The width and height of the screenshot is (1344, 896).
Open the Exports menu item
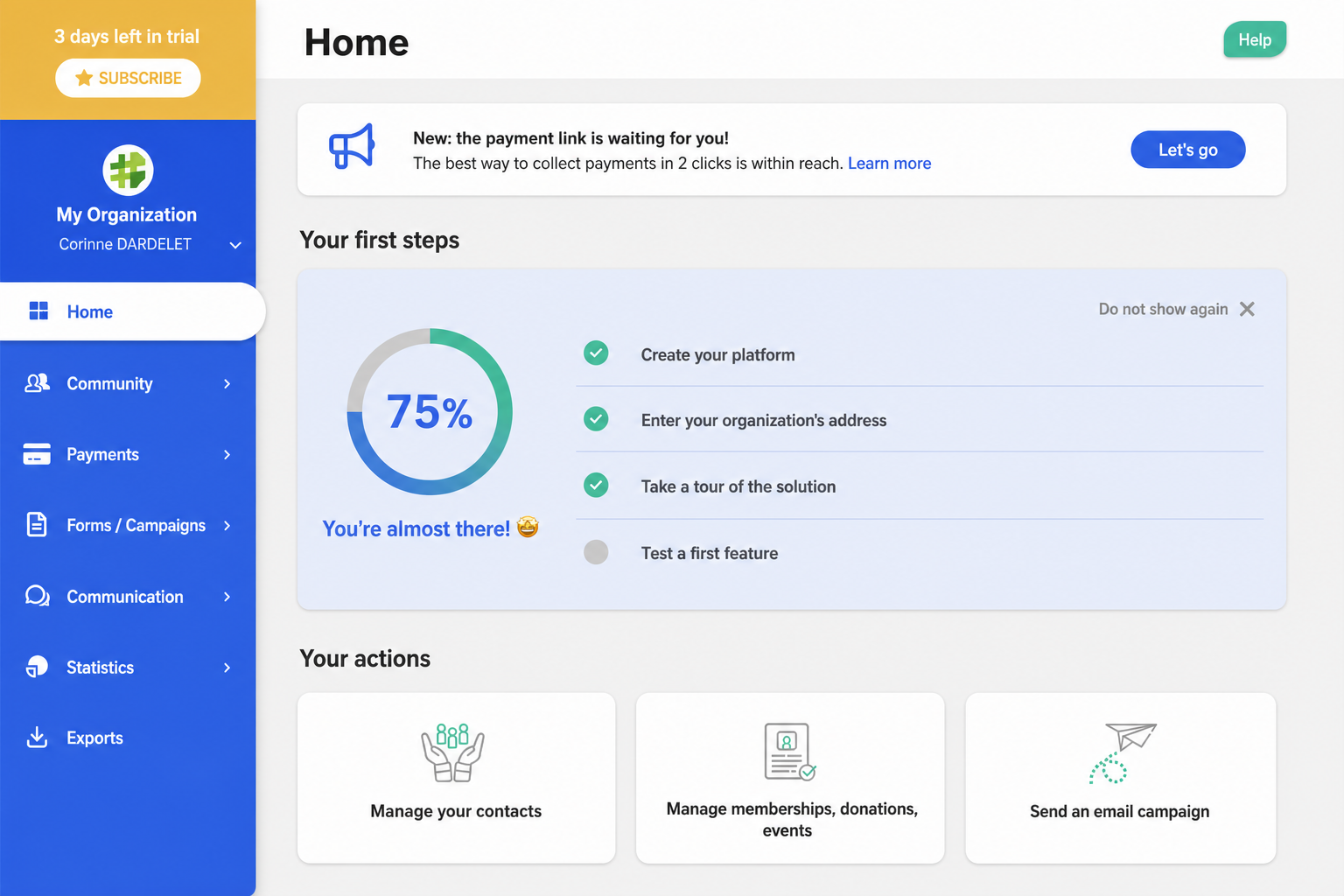pos(128,738)
